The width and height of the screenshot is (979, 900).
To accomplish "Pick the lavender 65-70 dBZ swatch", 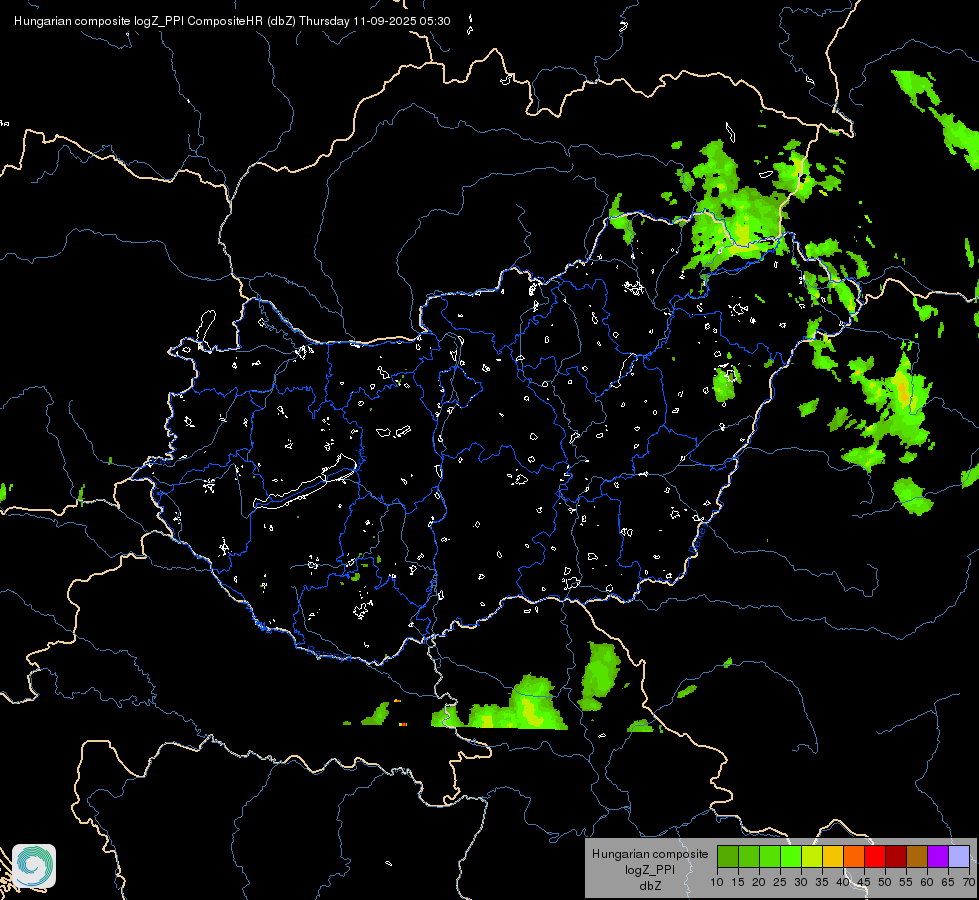I will tap(959, 856).
